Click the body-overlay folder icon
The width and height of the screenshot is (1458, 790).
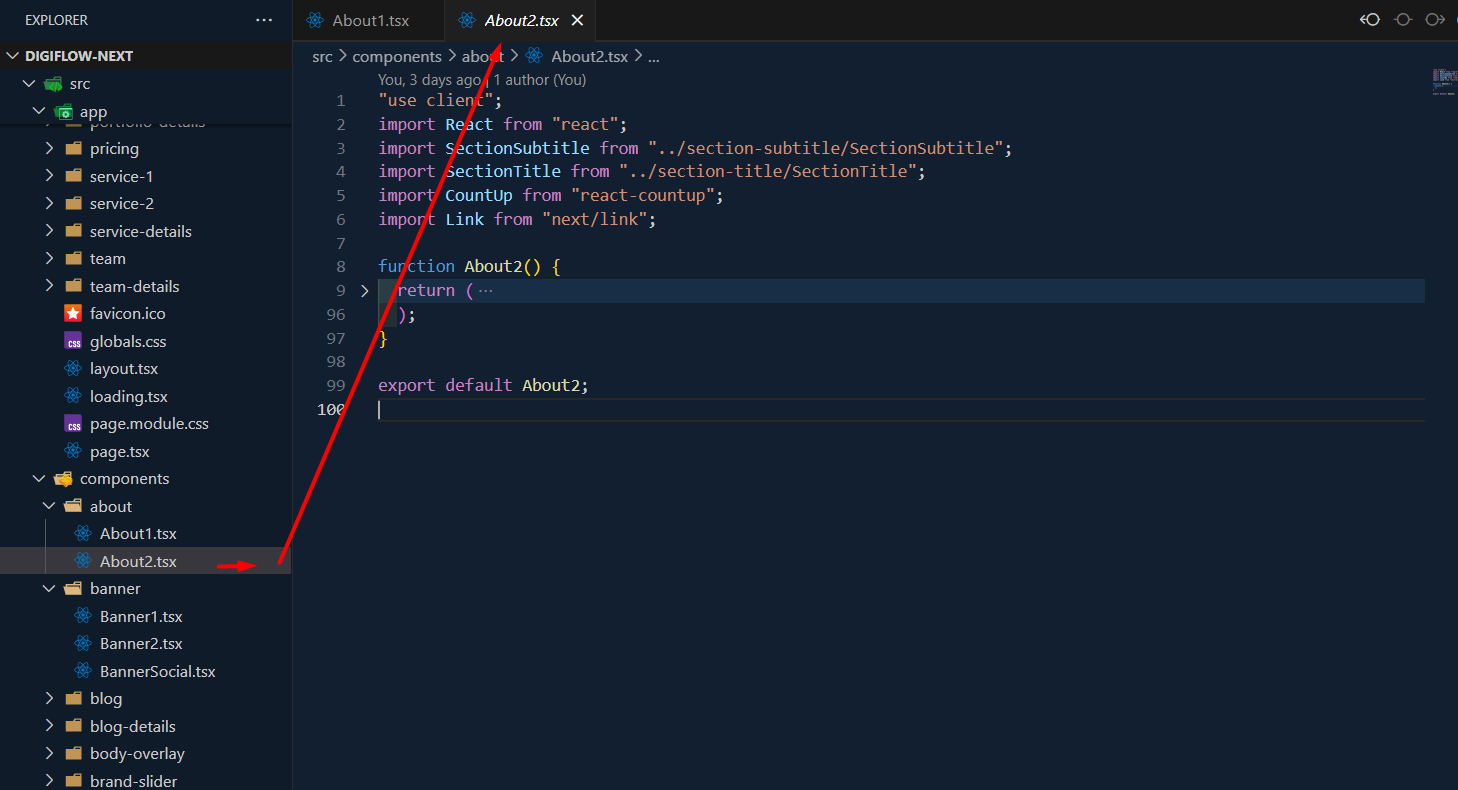coord(73,754)
